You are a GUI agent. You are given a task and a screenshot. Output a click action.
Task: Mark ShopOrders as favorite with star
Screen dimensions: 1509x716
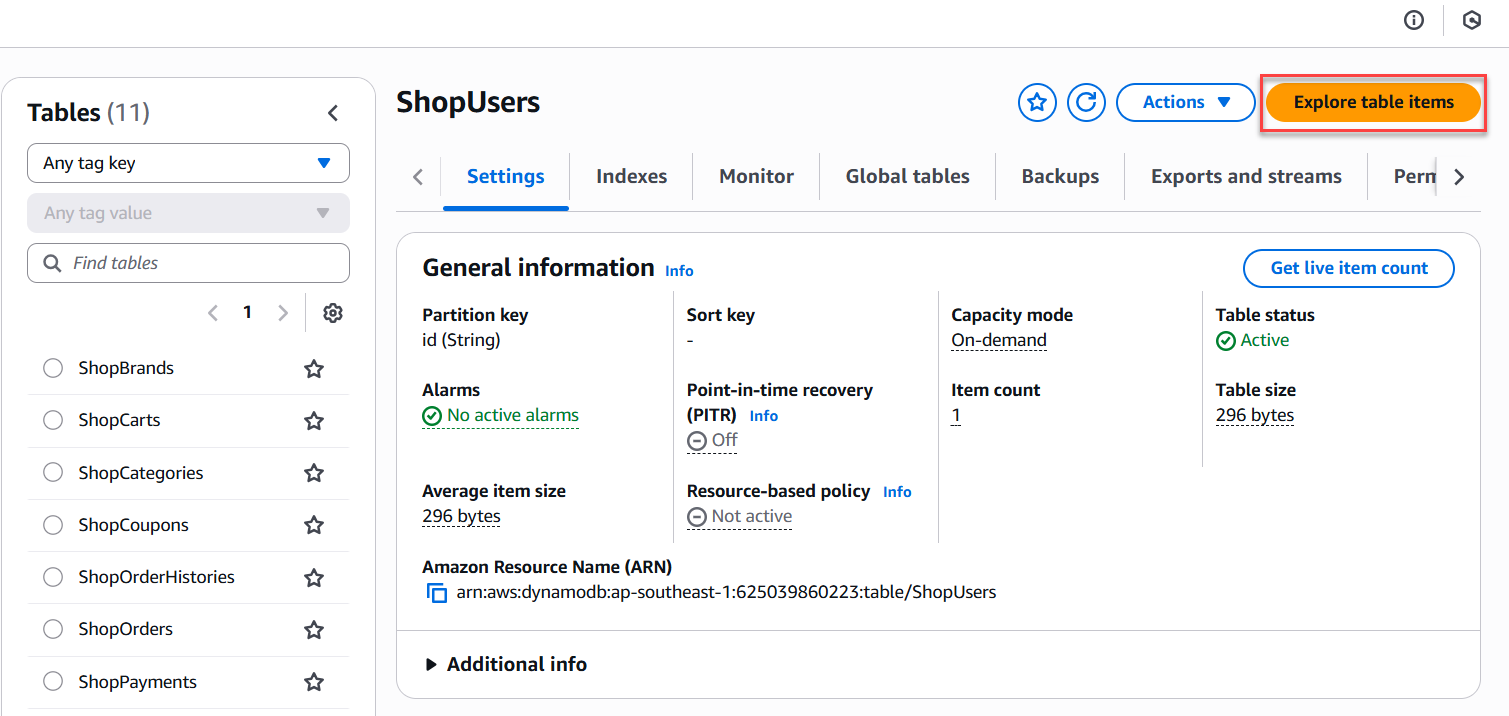click(314, 629)
